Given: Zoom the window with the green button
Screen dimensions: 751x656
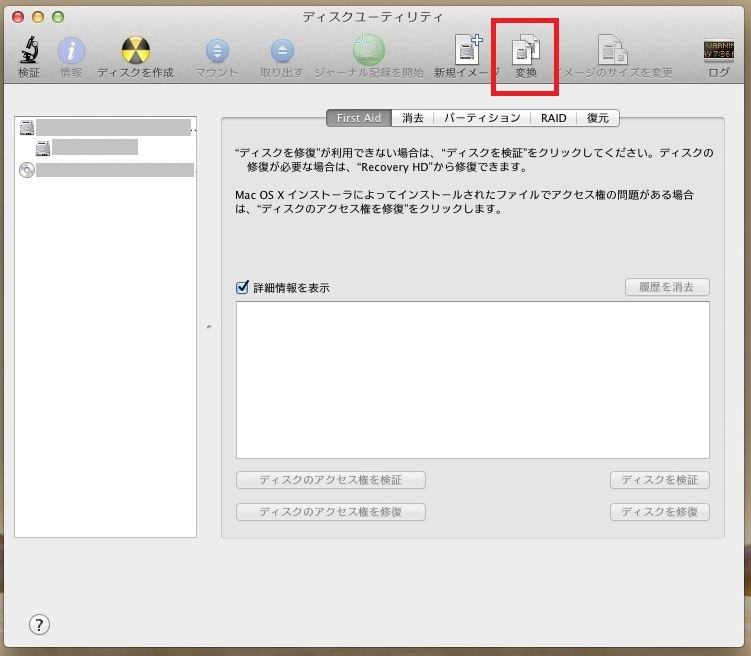Looking at the screenshot, I should click(58, 17).
